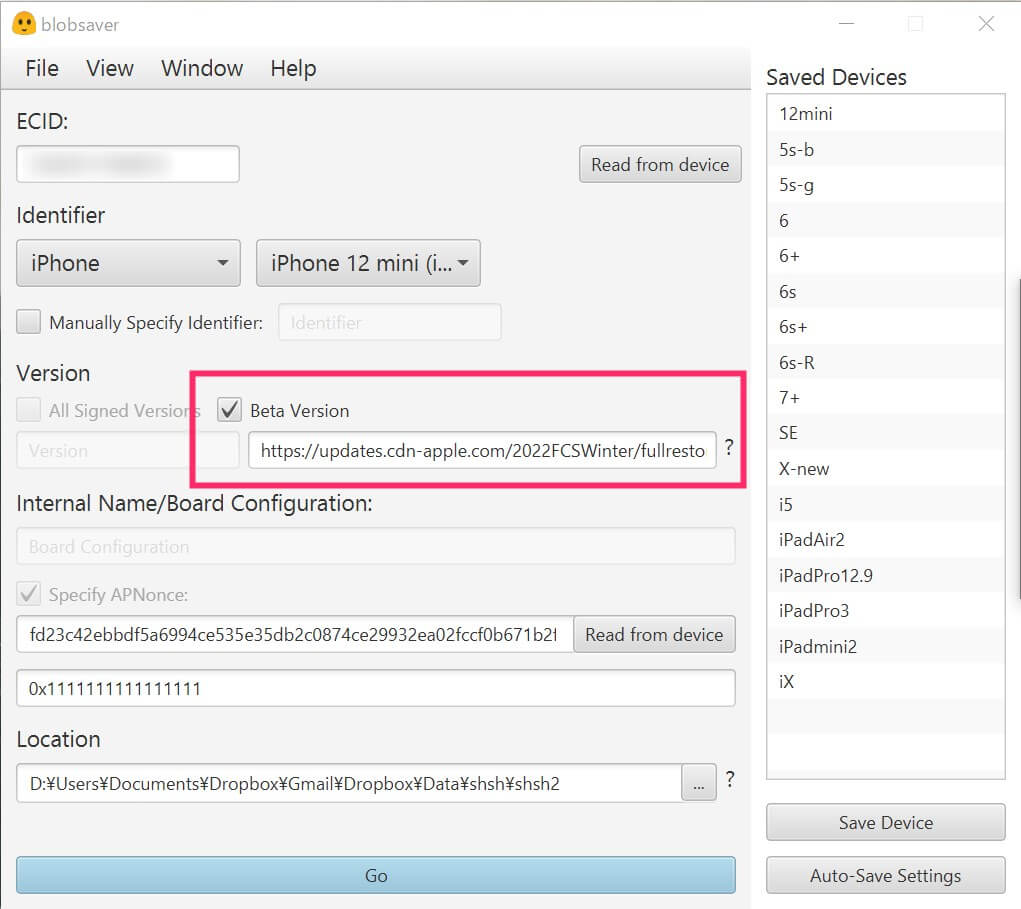The width and height of the screenshot is (1021, 909).
Task: Select 12mini in Saved Devices list
Action: (x=806, y=114)
